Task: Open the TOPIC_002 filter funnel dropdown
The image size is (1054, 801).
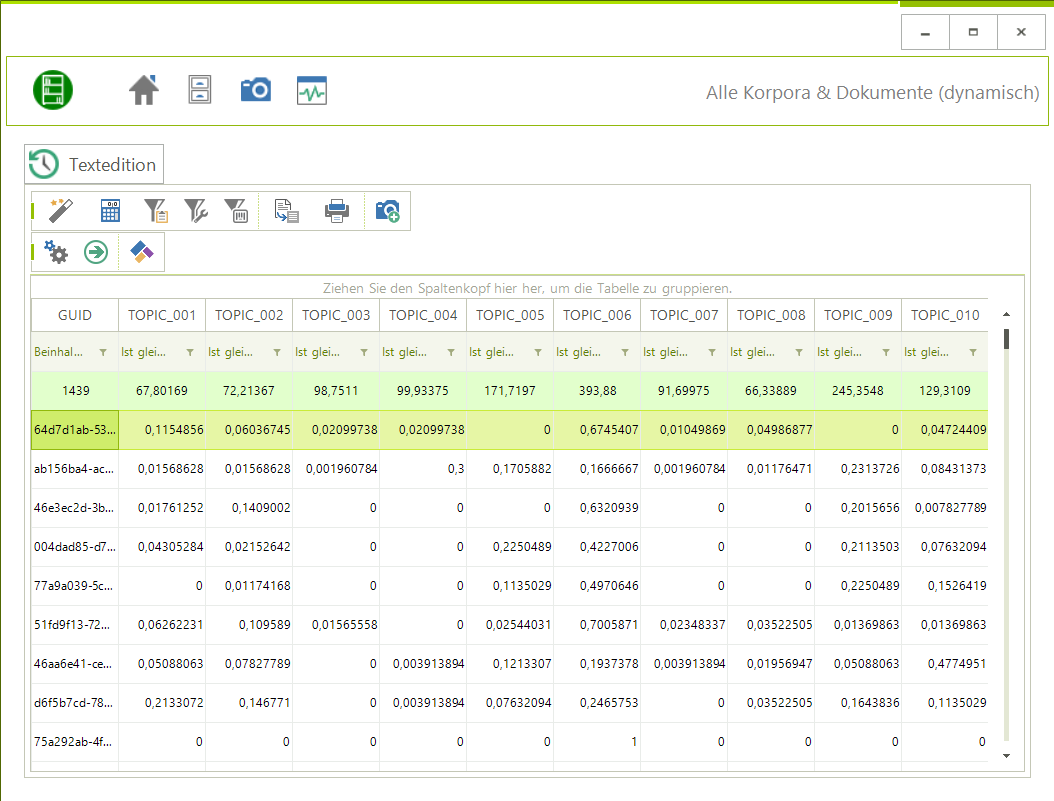Action: pyautogui.click(x=277, y=352)
